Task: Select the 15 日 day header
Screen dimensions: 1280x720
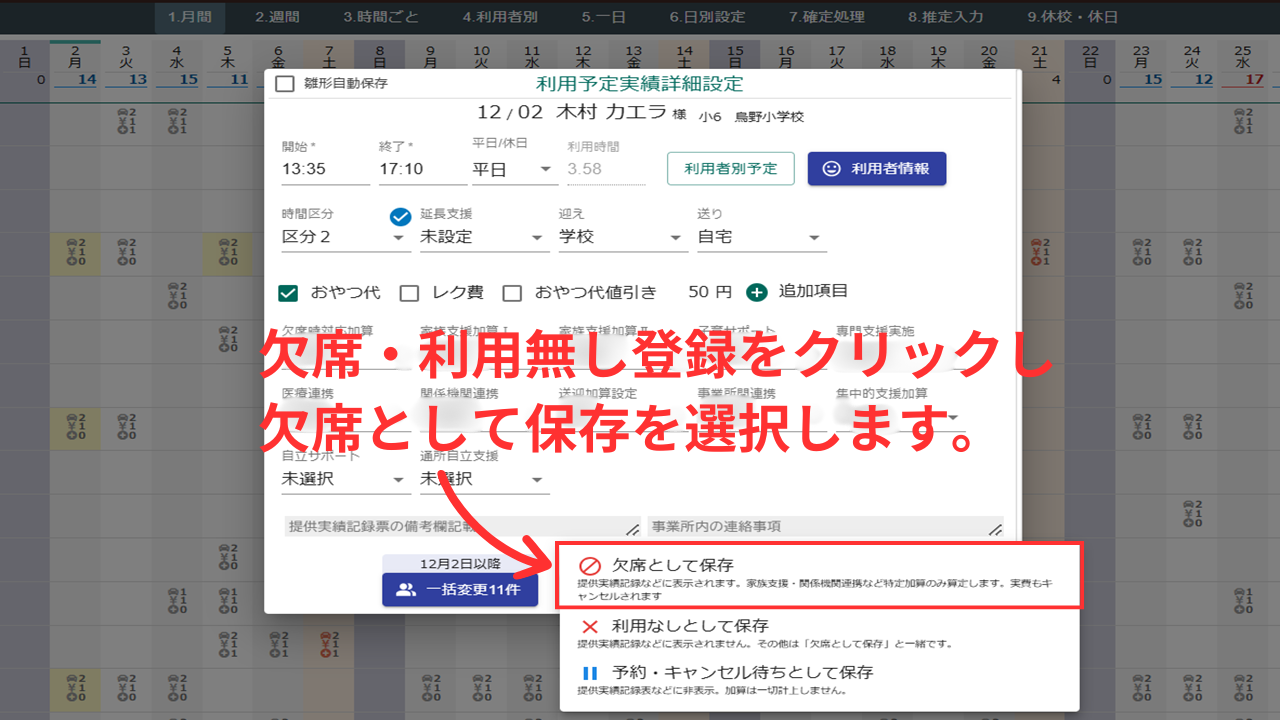Action: (x=735, y=56)
